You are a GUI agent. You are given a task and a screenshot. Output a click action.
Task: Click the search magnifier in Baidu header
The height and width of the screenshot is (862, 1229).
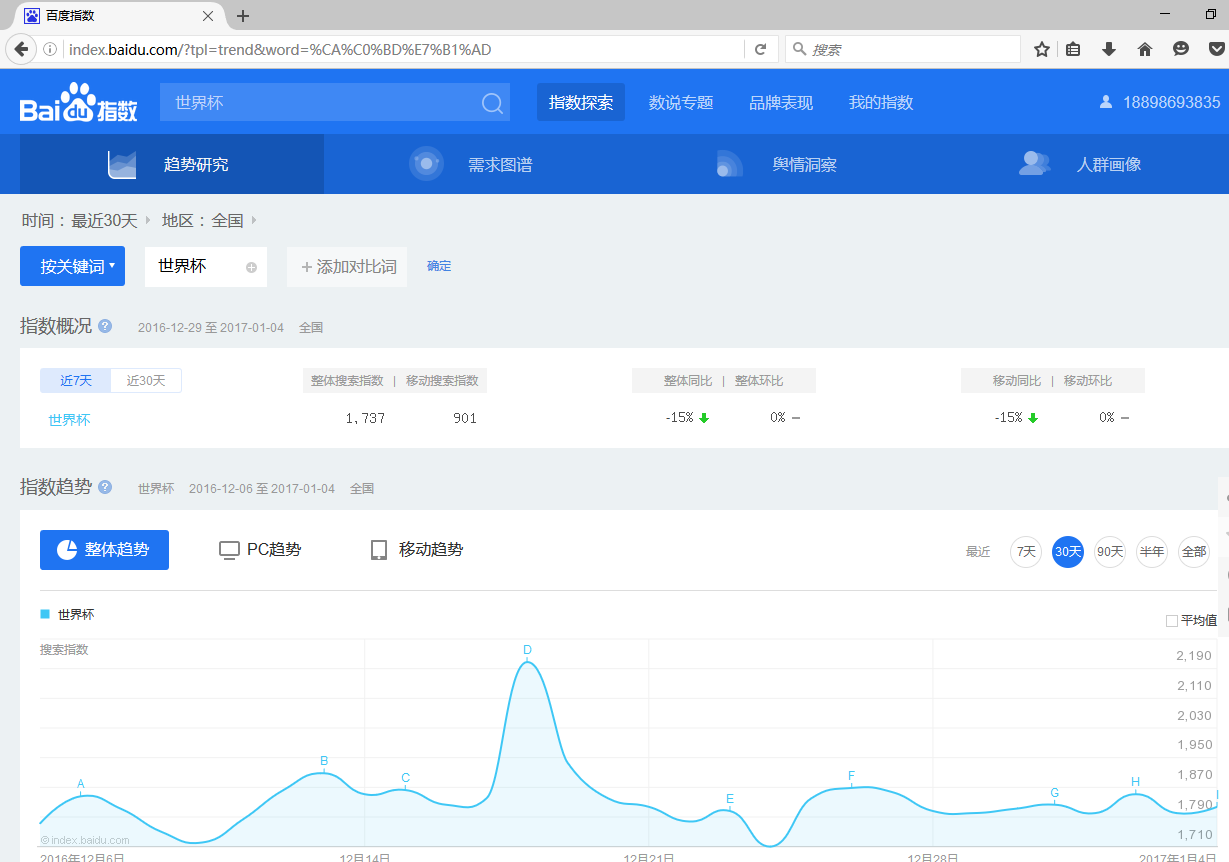click(492, 103)
